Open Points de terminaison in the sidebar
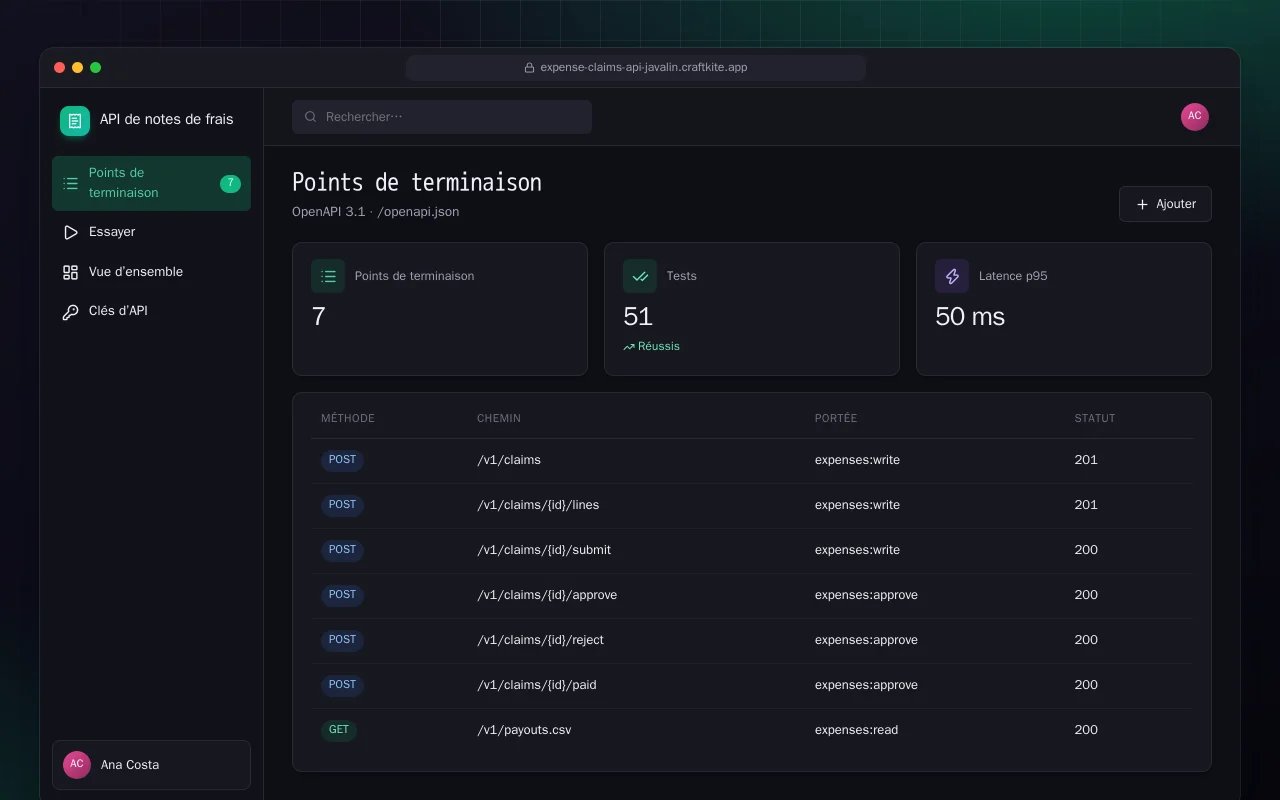 click(x=151, y=183)
